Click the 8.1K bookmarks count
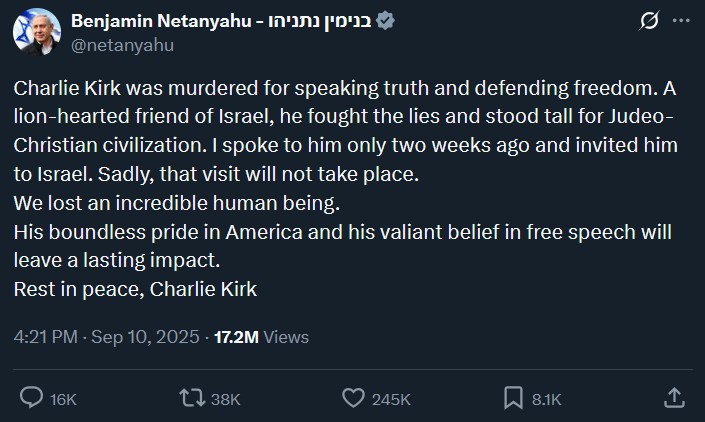 pos(547,399)
